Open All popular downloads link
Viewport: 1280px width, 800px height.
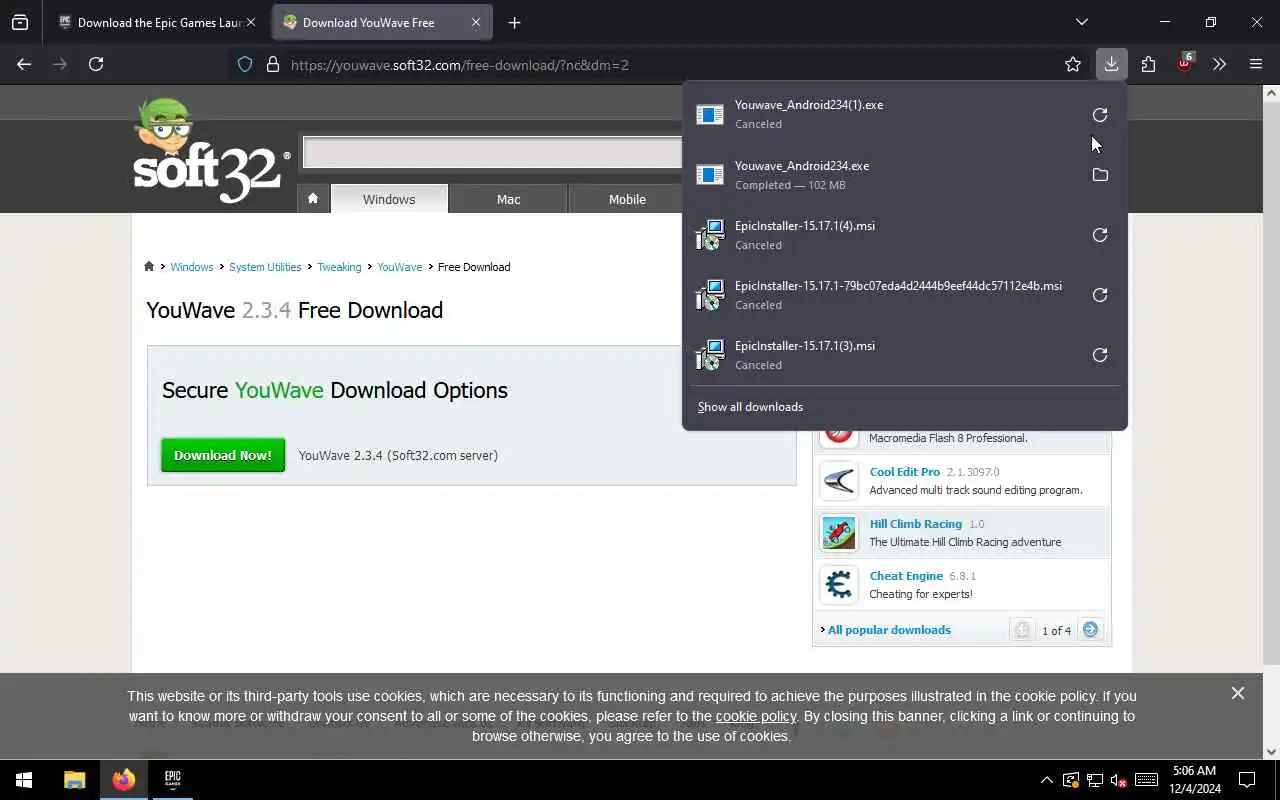tap(889, 630)
